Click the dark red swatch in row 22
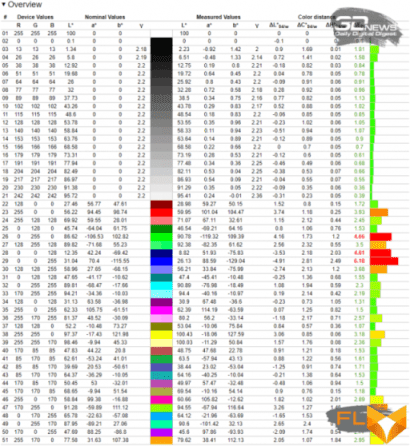Screen dimensions: 410x446 point(161,204)
